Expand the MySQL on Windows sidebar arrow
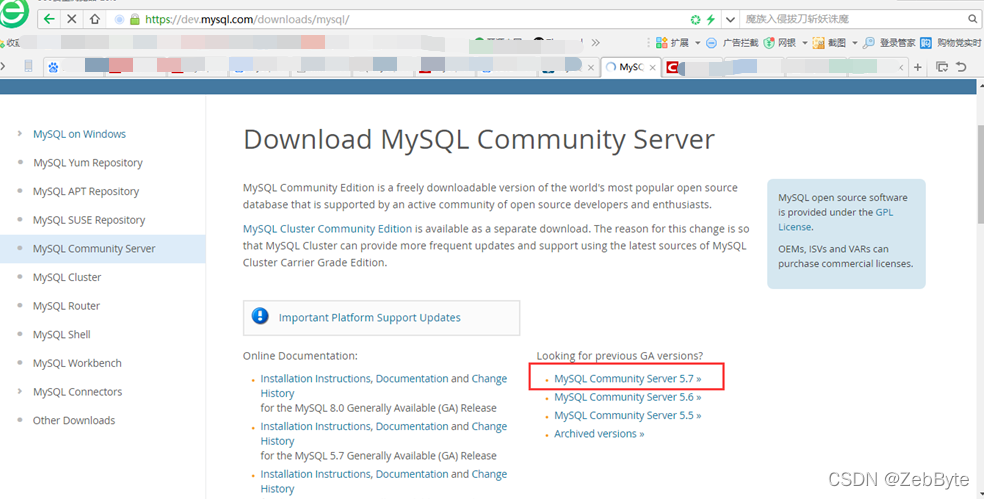The height and width of the screenshot is (499, 984). coord(20,133)
